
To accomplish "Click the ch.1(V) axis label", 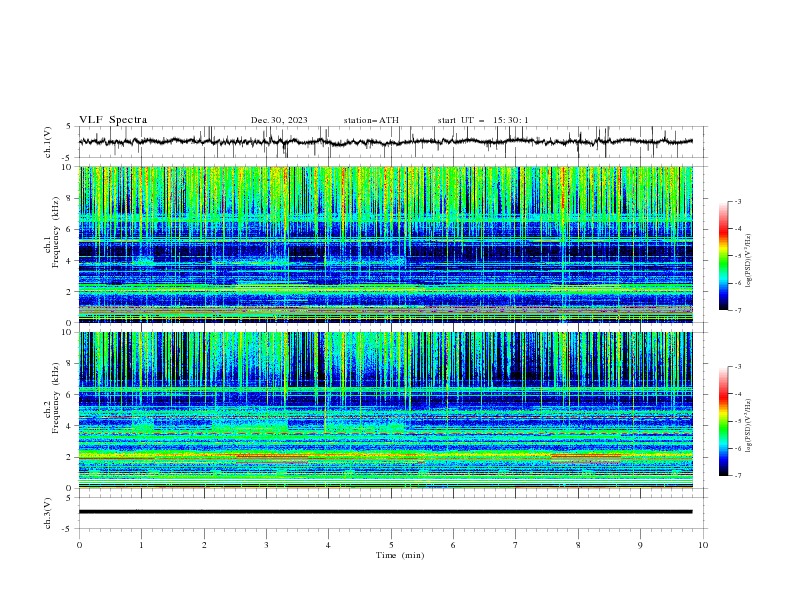I will (x=48, y=142).
